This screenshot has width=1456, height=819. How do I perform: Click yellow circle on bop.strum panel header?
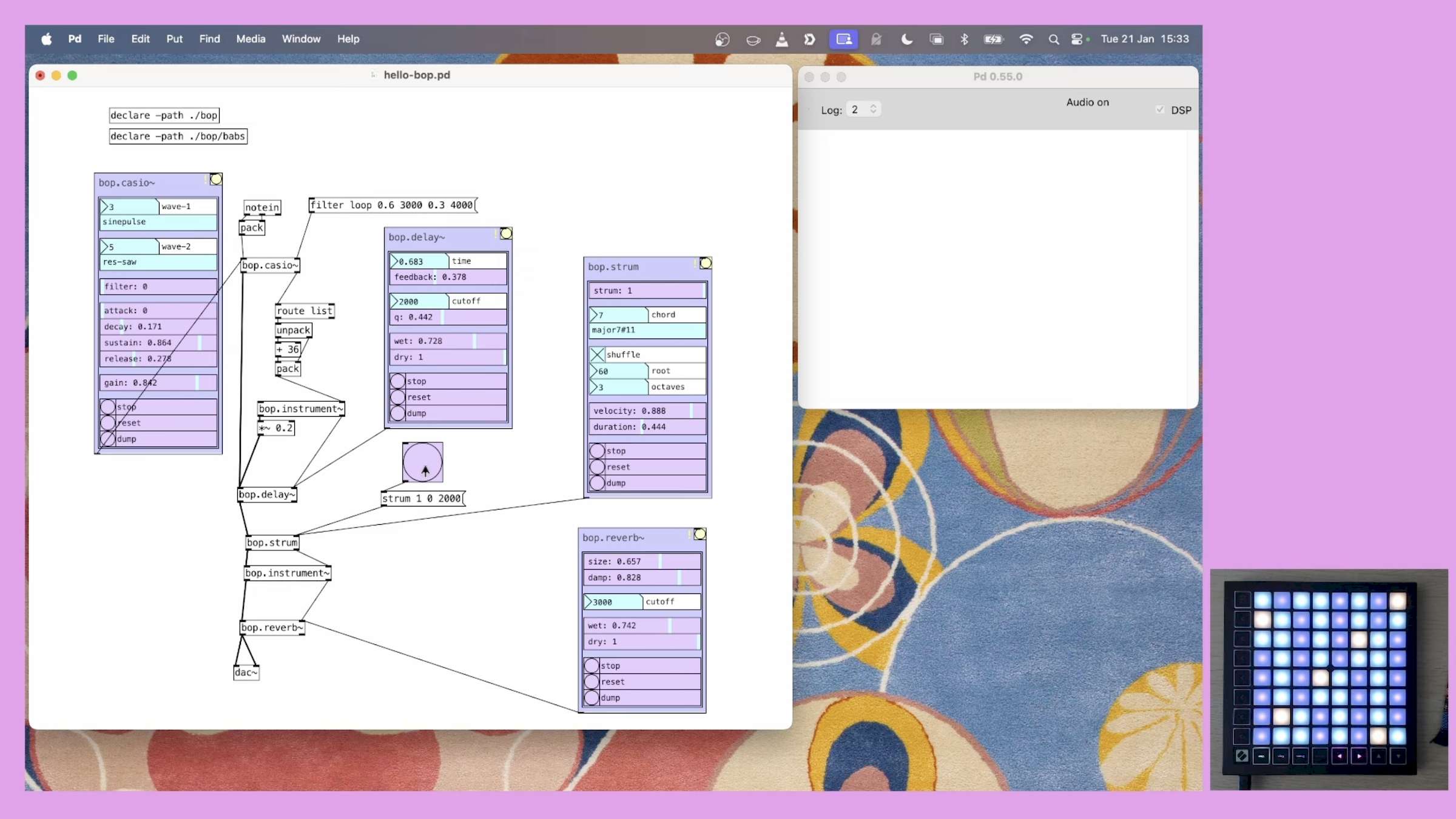pos(706,263)
